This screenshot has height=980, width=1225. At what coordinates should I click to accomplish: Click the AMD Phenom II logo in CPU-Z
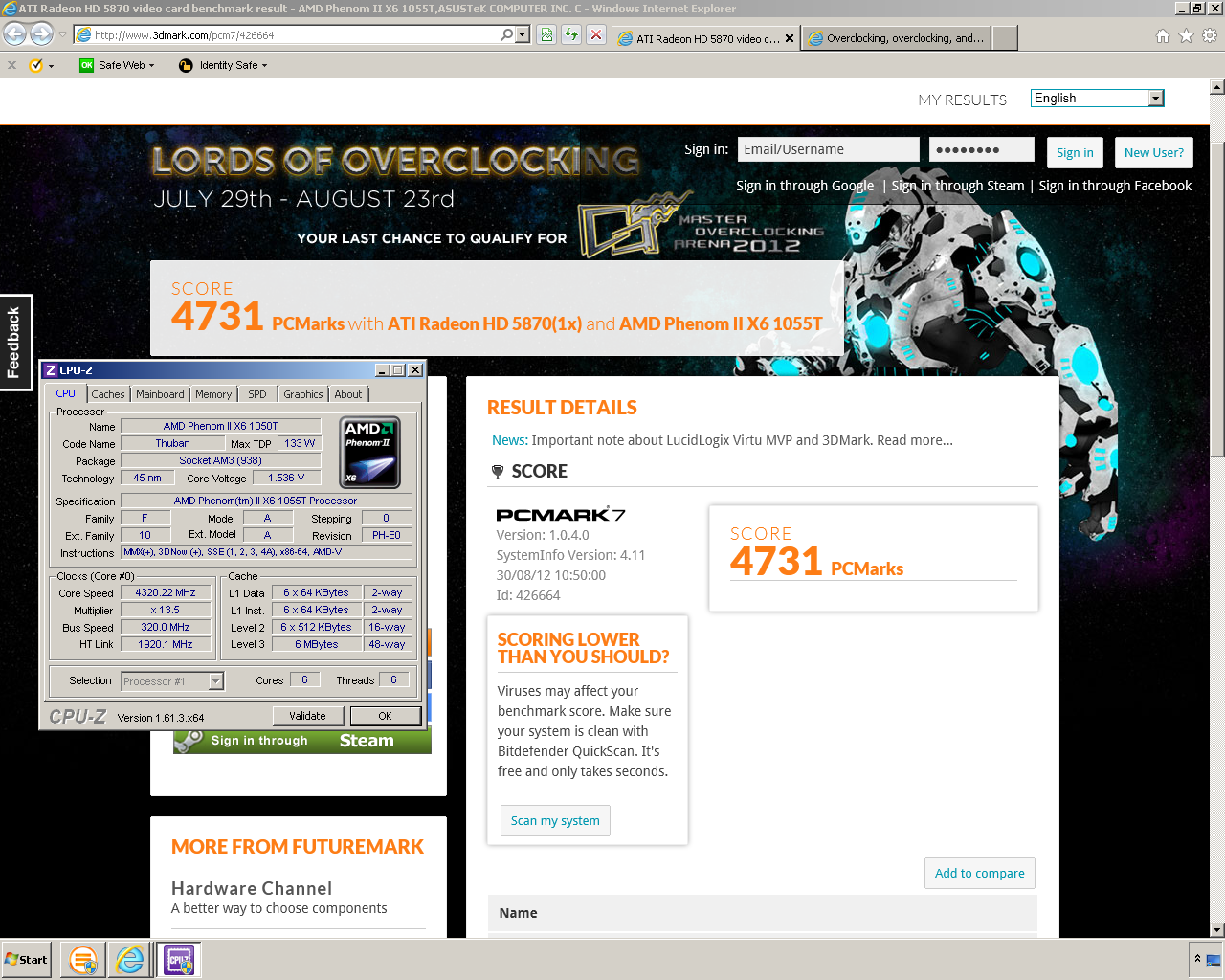(370, 452)
